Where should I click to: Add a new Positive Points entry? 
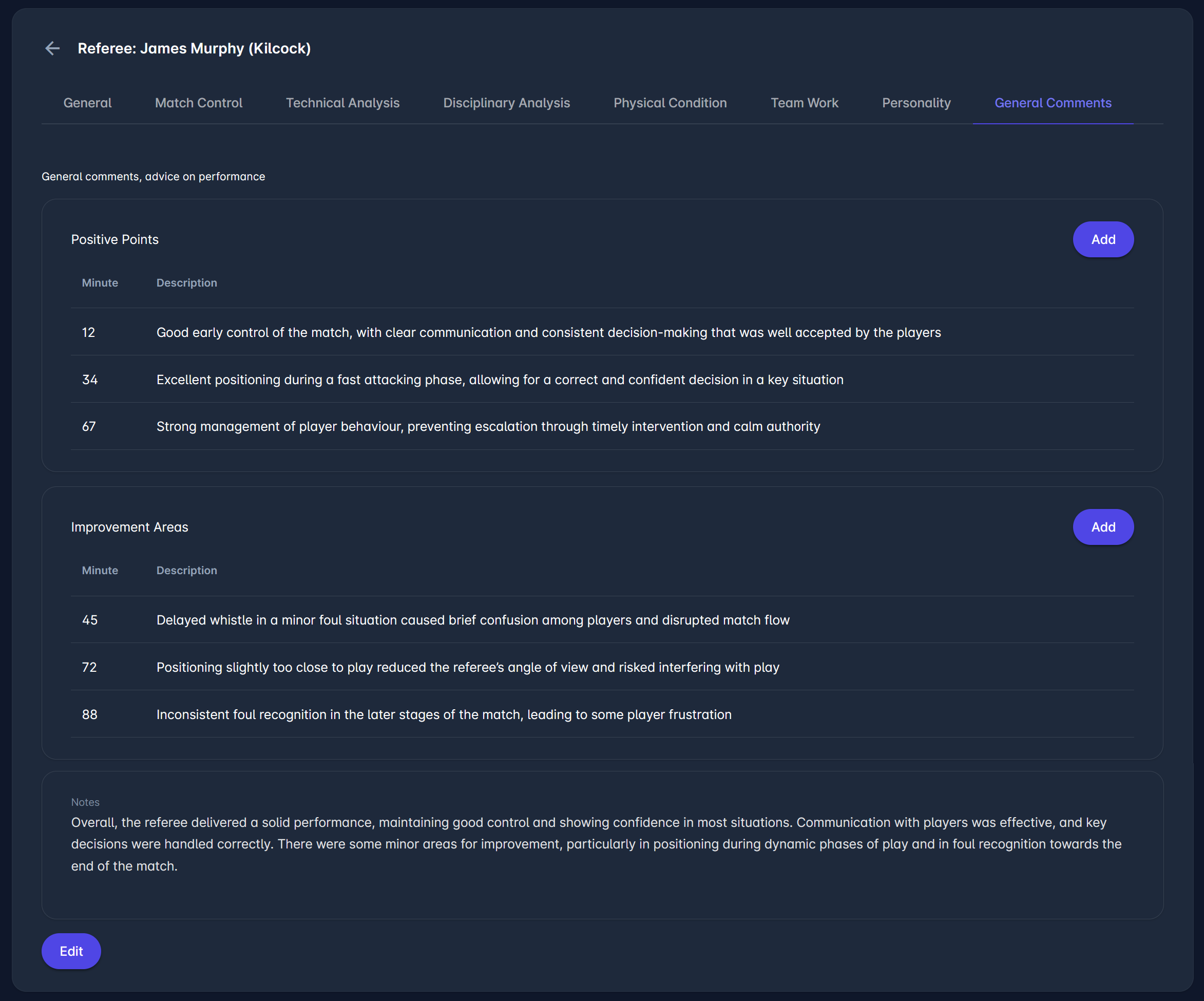click(x=1102, y=240)
